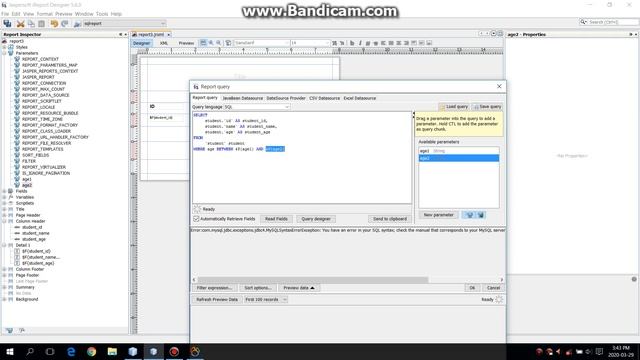Screen dimensions: 640x360
Task: Toggle Automatically Retrieve Fields checkbox
Action: tap(196, 219)
